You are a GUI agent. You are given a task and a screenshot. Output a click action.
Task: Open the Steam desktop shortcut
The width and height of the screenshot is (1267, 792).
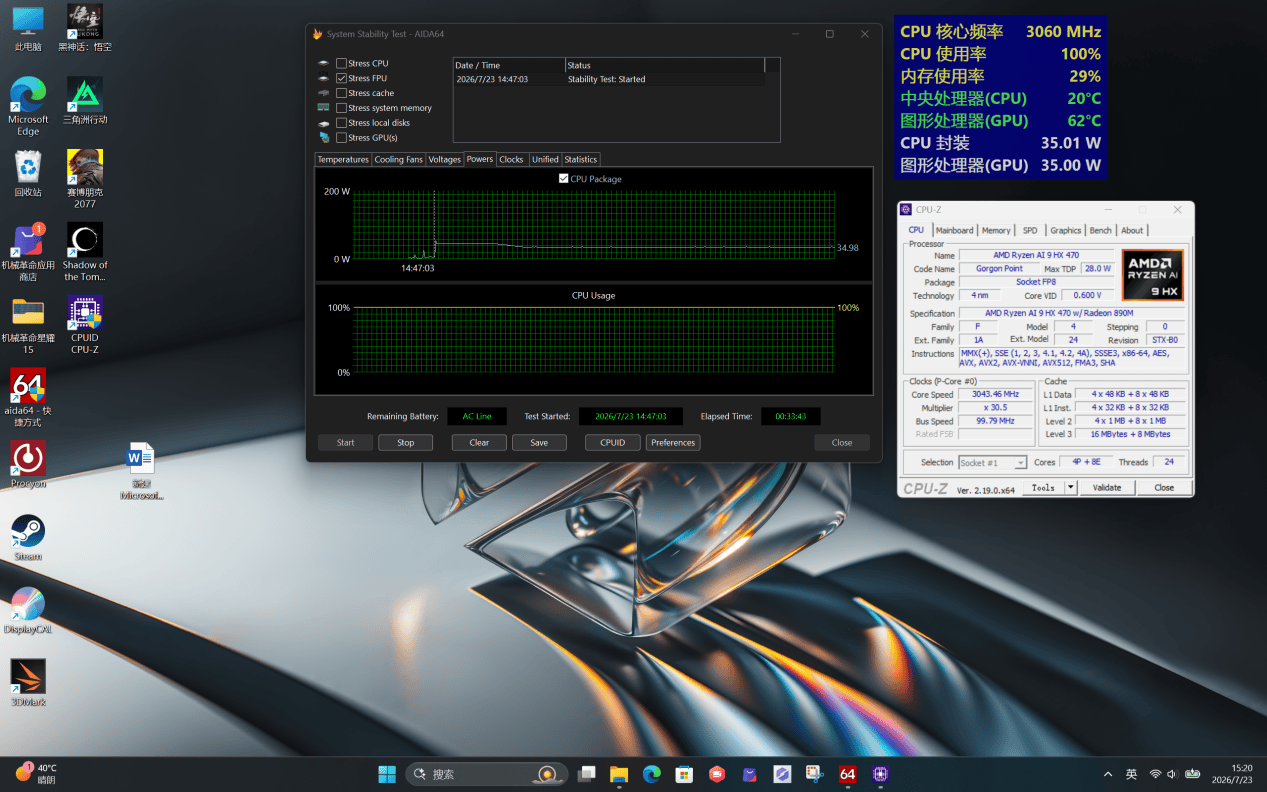click(x=28, y=537)
